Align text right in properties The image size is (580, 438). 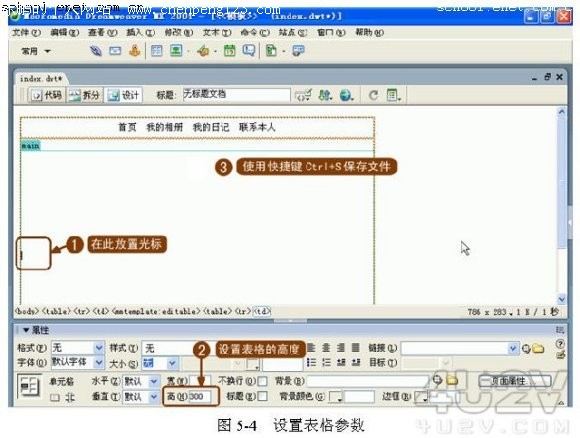click(341, 348)
